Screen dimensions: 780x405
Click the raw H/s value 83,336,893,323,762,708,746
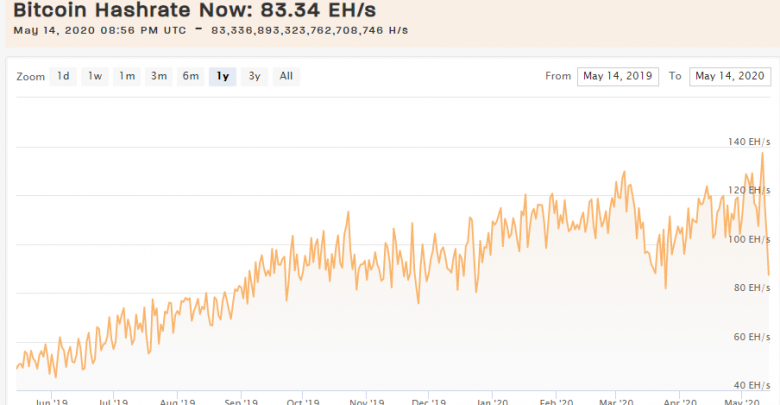297,30
